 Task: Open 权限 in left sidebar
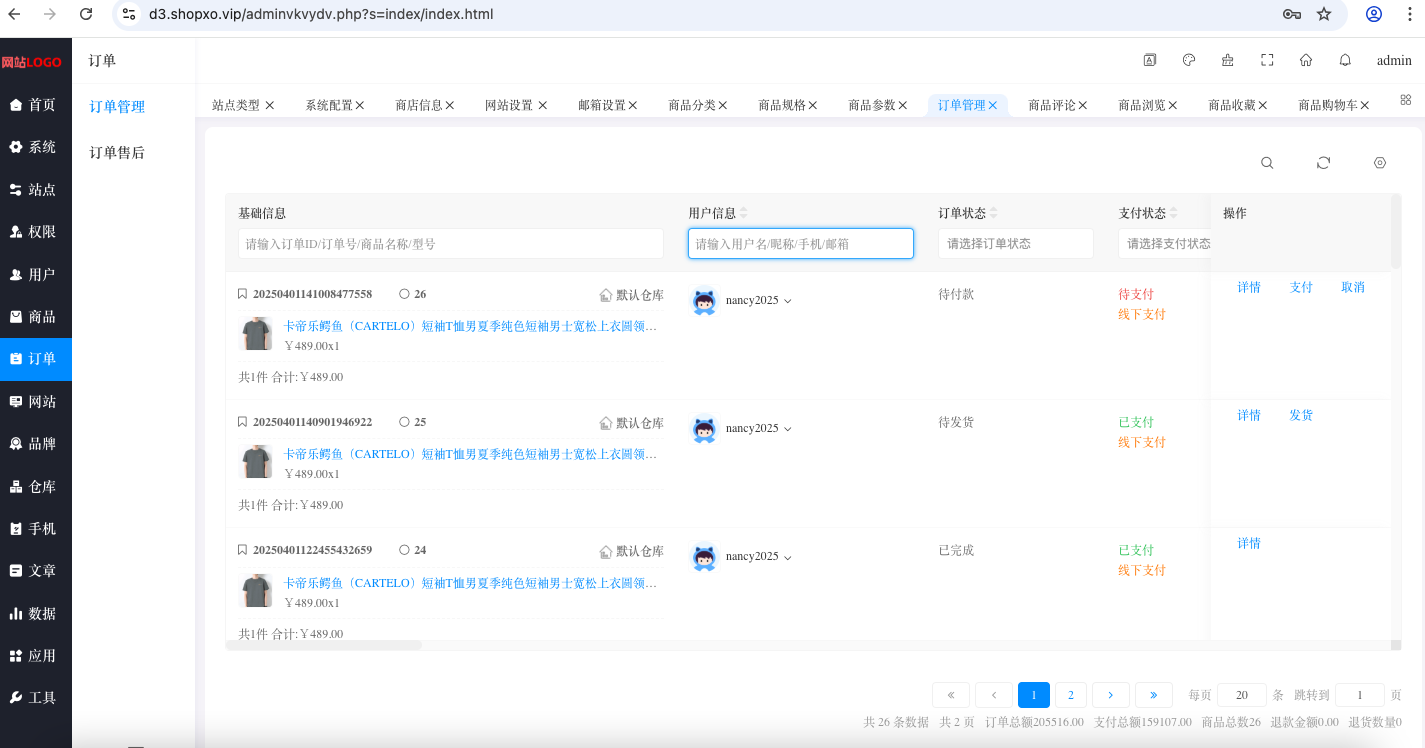pos(35,231)
